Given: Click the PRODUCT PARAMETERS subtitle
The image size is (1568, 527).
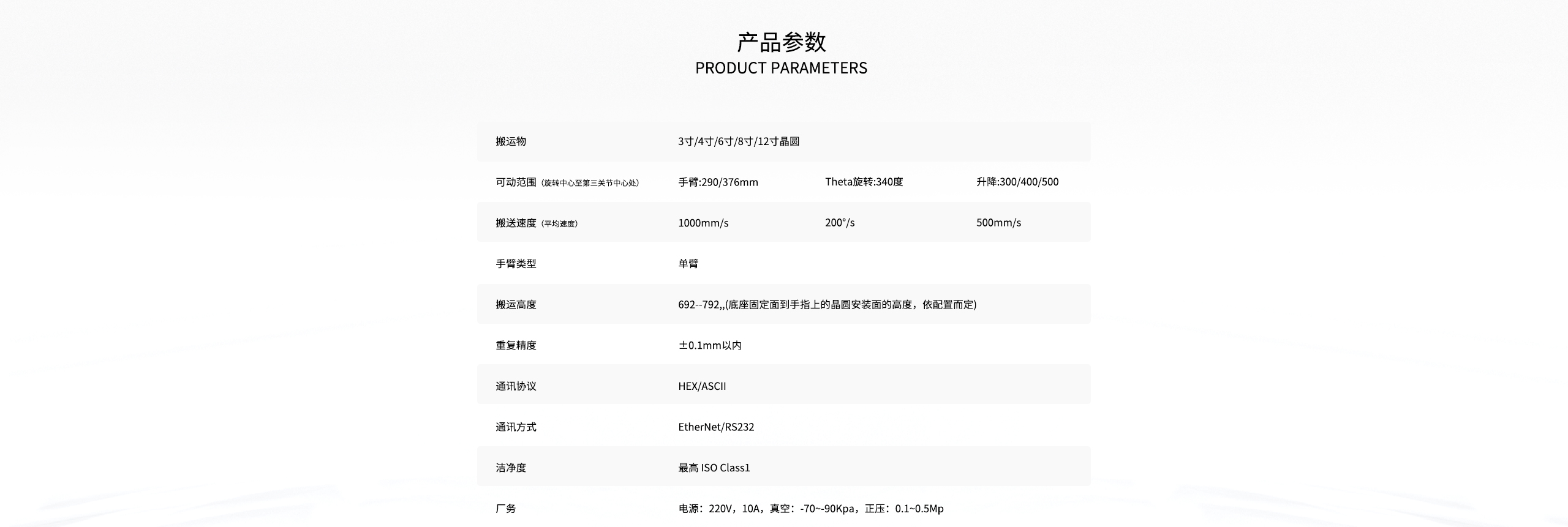Looking at the screenshot, I should [x=781, y=68].
